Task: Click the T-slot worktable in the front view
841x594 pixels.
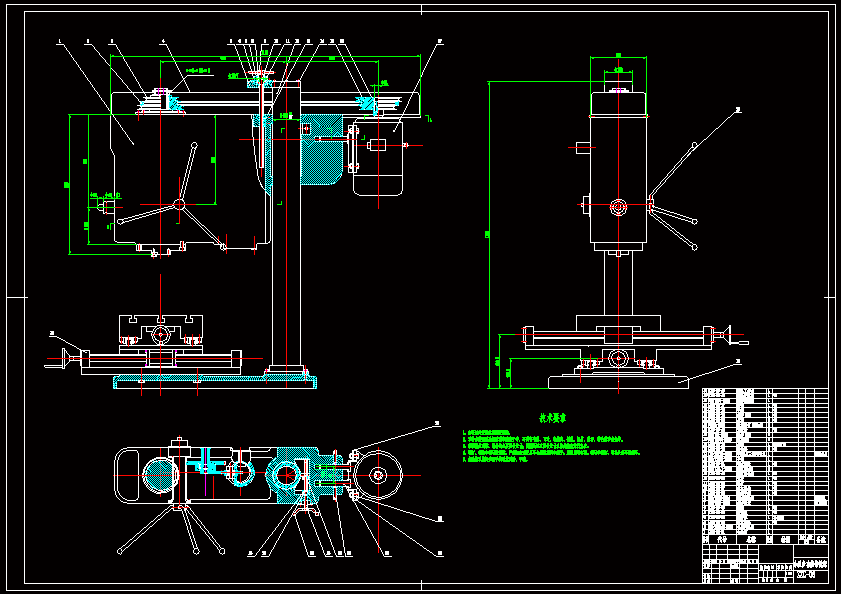Action: [x=161, y=329]
